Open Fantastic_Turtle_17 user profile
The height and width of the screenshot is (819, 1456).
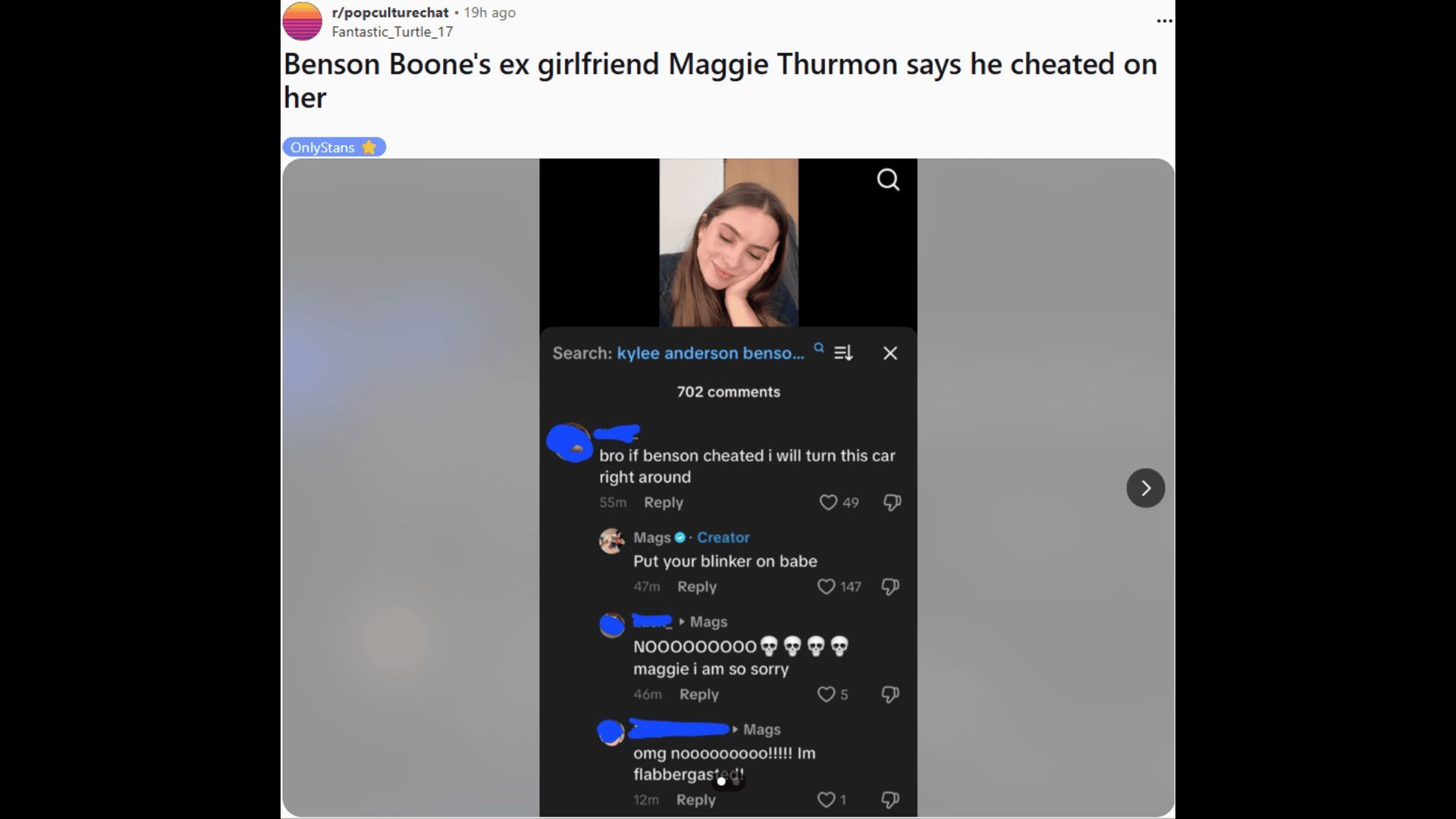[x=392, y=32]
